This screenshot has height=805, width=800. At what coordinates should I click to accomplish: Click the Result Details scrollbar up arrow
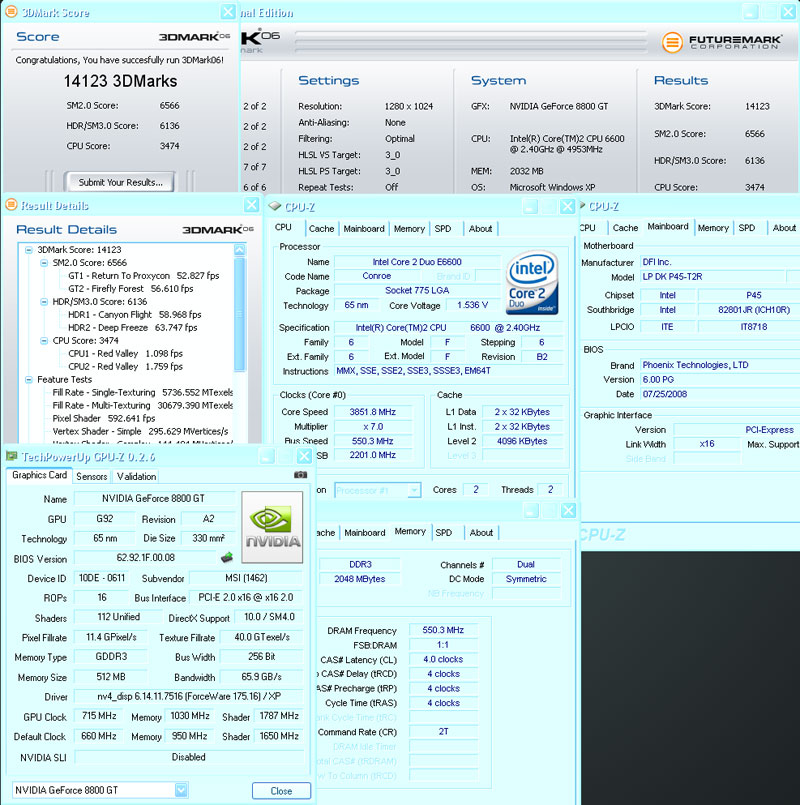click(239, 250)
